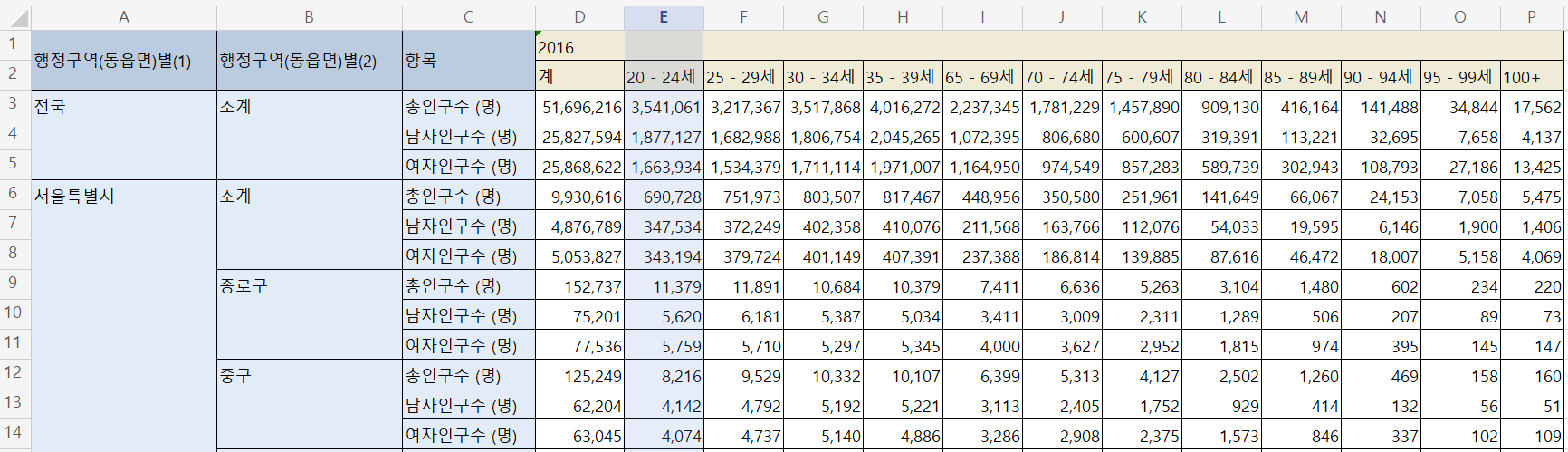Image resolution: width=1568 pixels, height=452 pixels.
Task: Click the 35 - 39세 header cell
Action: click(903, 76)
